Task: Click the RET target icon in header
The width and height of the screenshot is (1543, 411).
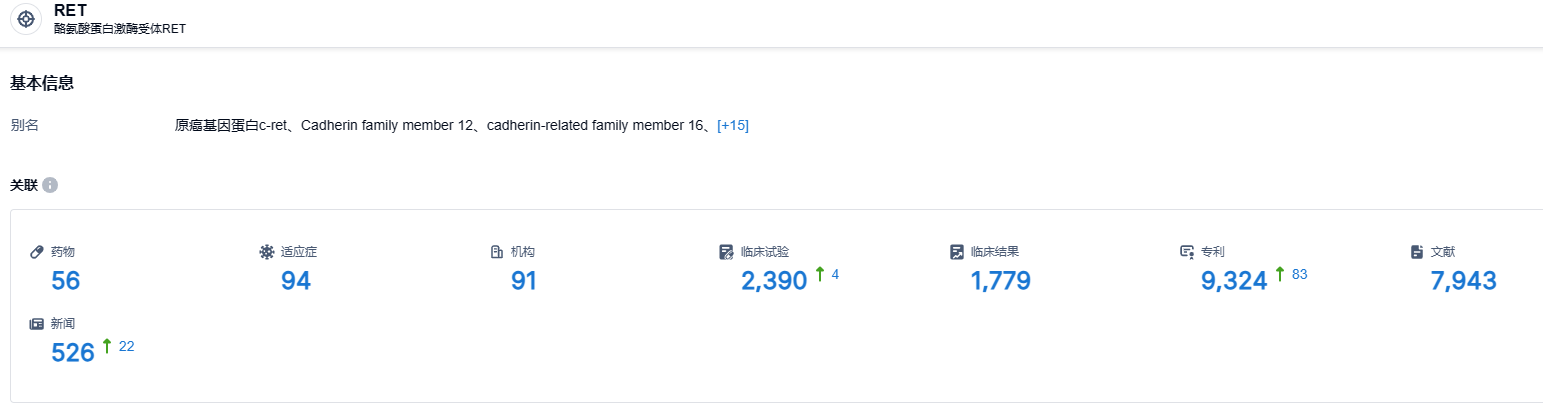Action: click(x=27, y=19)
